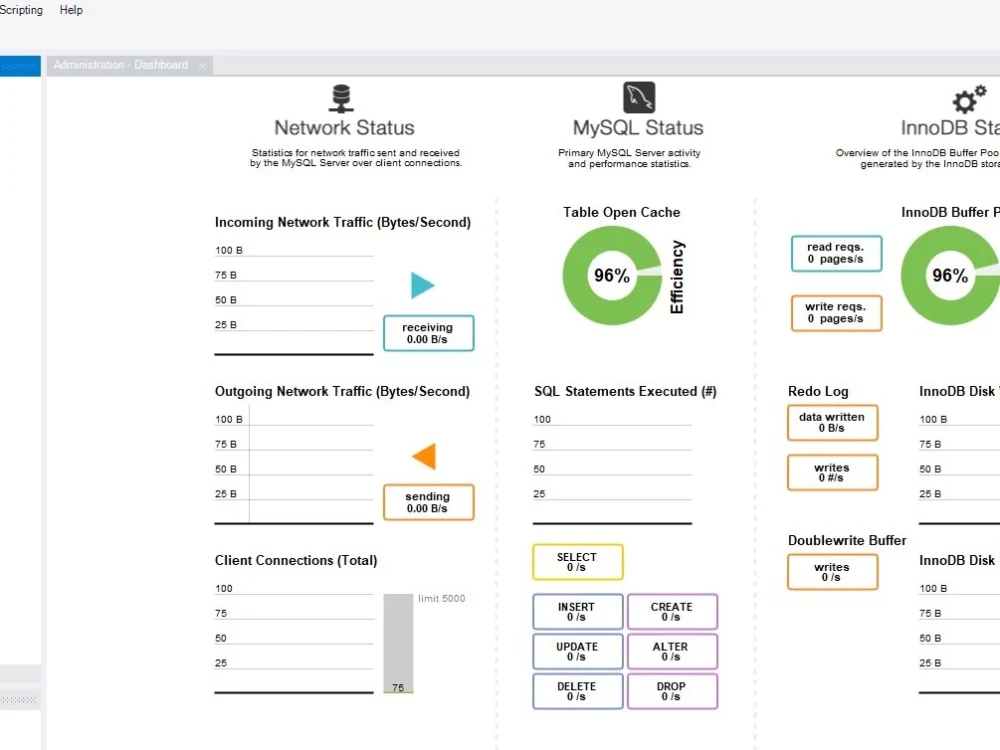Click Redo Log data written box
Image resolution: width=1000 pixels, height=750 pixels.
pos(833,422)
